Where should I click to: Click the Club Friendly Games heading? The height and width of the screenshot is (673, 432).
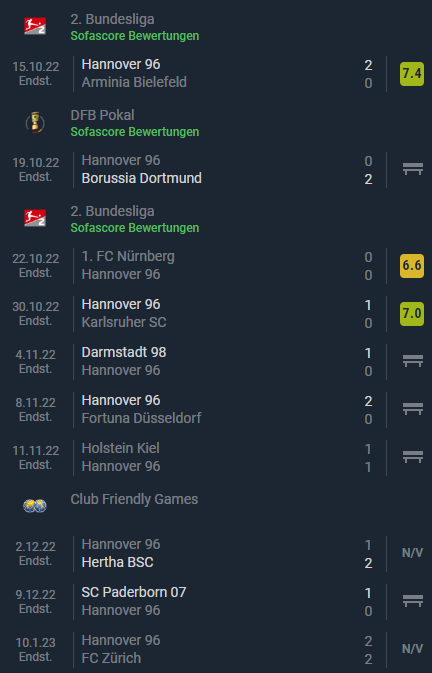(x=134, y=499)
